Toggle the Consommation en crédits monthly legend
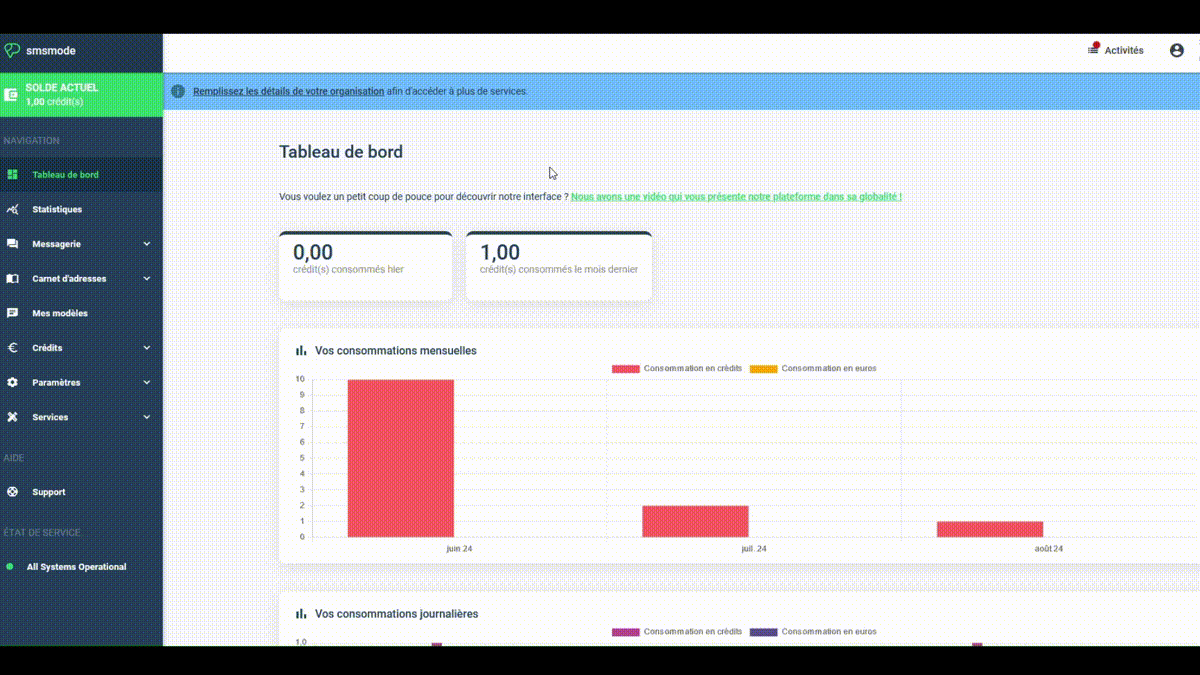The width and height of the screenshot is (1200, 675). coord(677,368)
